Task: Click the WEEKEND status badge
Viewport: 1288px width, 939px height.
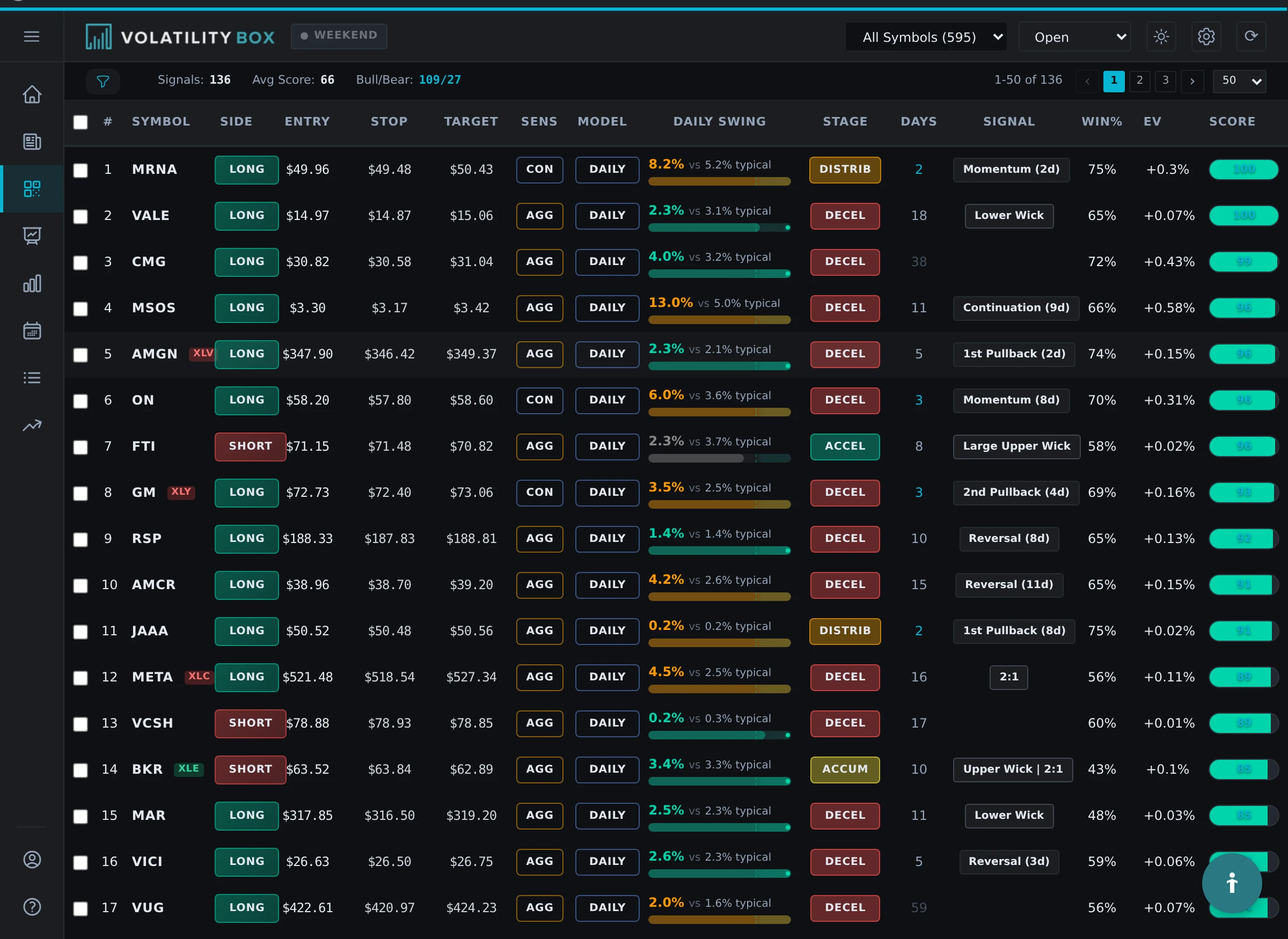Action: click(339, 36)
